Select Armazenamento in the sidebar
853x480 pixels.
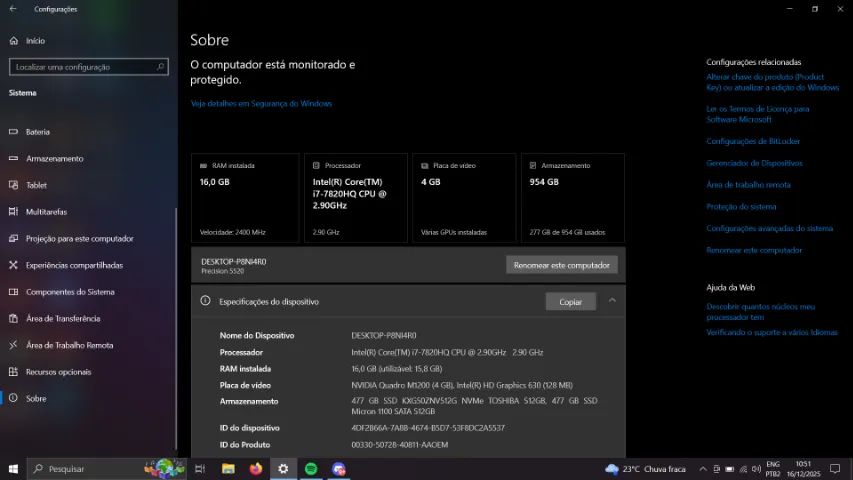pos(54,159)
